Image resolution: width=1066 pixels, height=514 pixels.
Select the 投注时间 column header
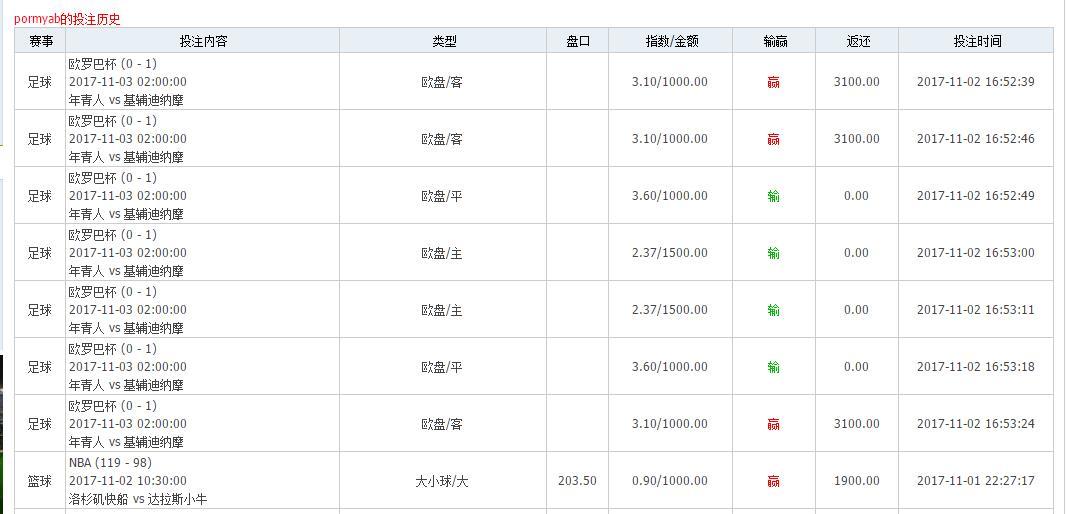(x=976, y=41)
